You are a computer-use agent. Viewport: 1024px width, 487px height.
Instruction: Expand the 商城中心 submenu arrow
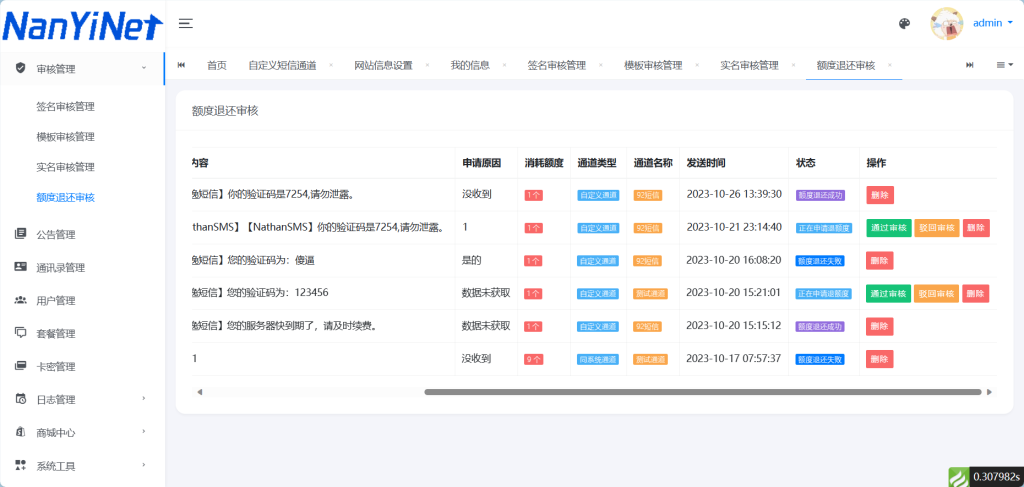pyautogui.click(x=144, y=432)
